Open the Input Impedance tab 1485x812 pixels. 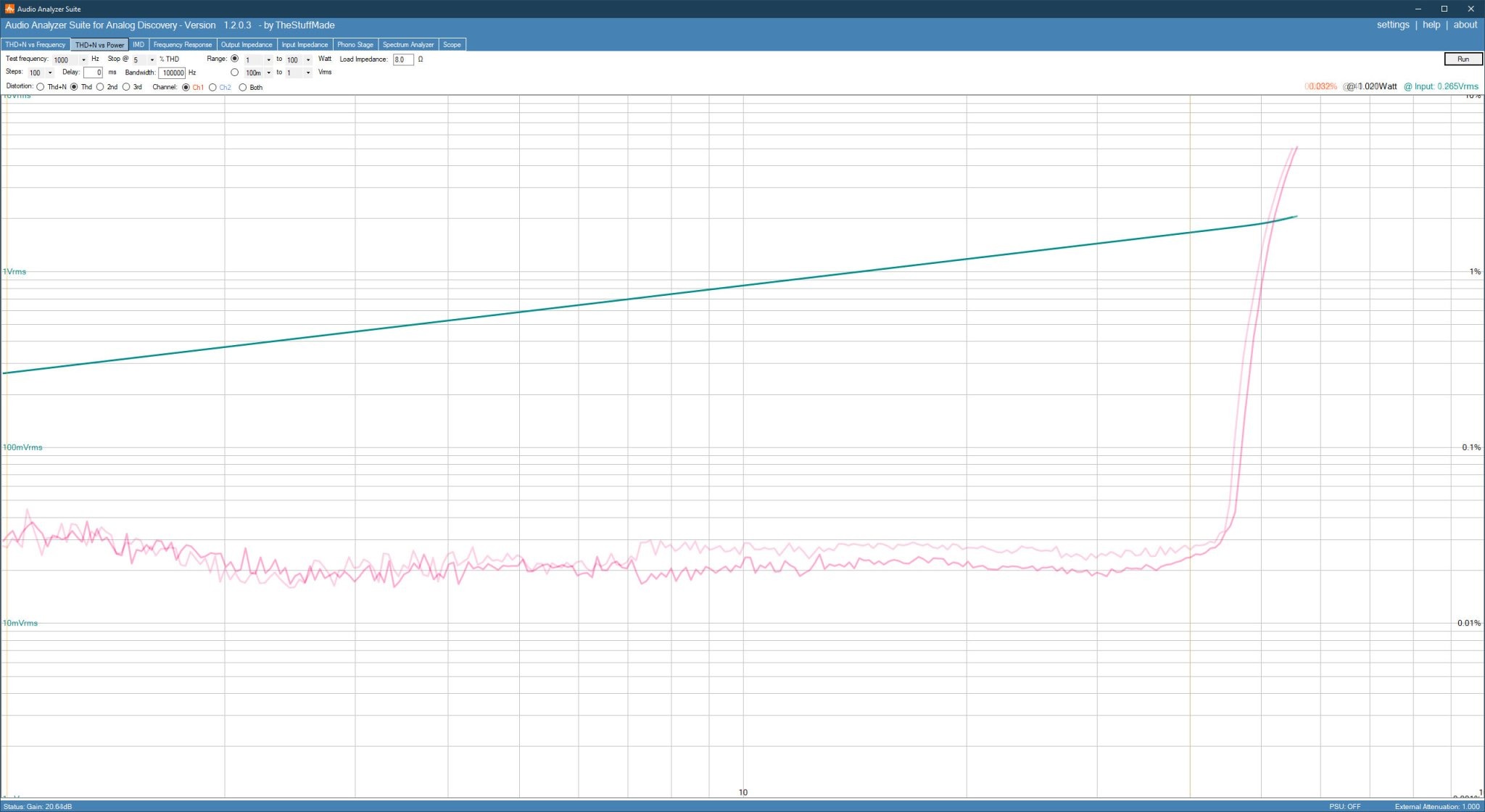[x=305, y=44]
